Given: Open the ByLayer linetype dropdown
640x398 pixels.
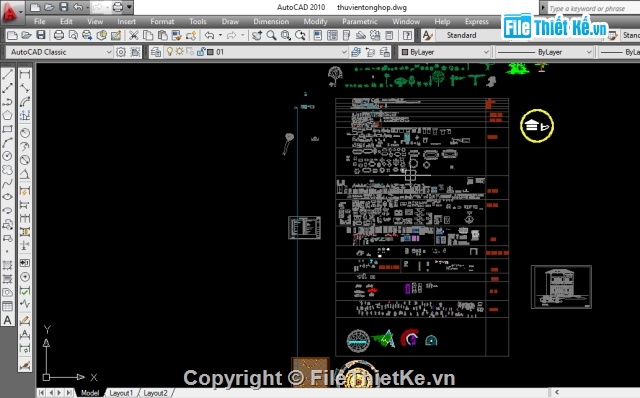Looking at the screenshot, I should (589, 52).
